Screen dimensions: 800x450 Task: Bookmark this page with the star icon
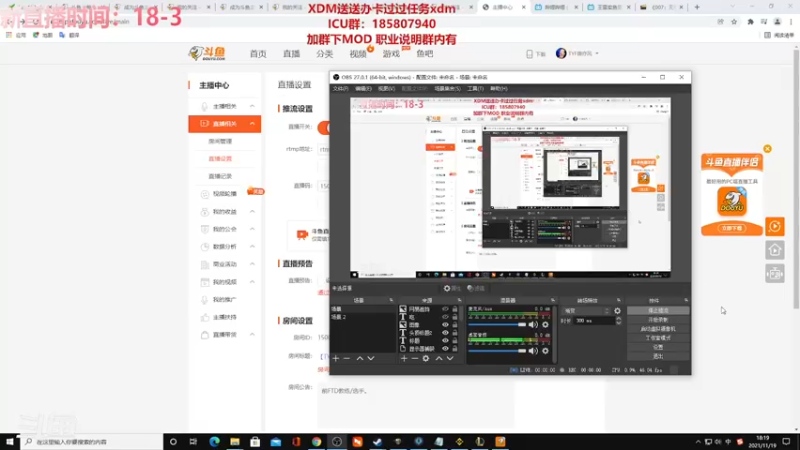coord(734,21)
